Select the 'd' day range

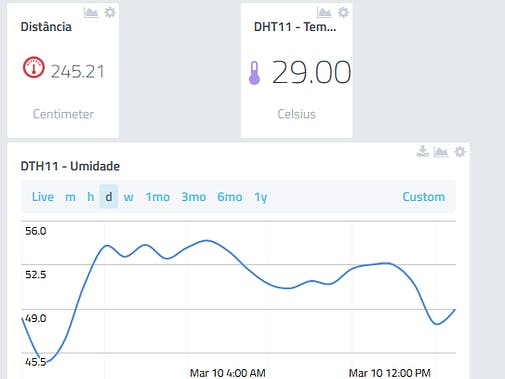[109, 197]
